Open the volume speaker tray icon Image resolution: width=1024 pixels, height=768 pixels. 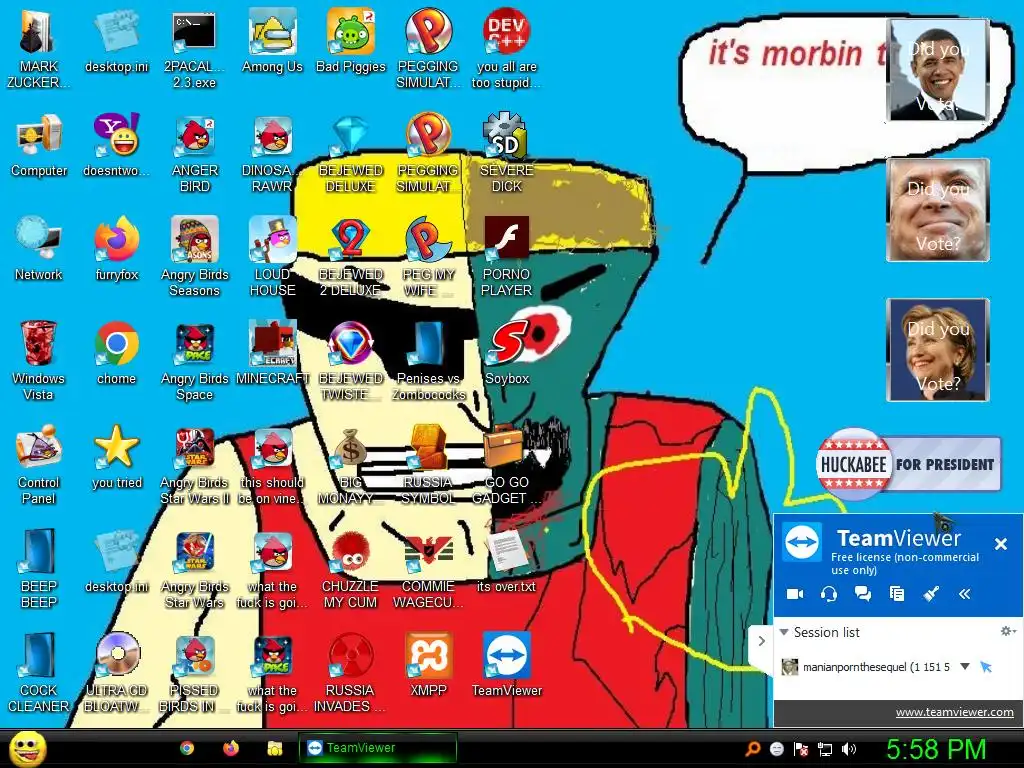849,749
